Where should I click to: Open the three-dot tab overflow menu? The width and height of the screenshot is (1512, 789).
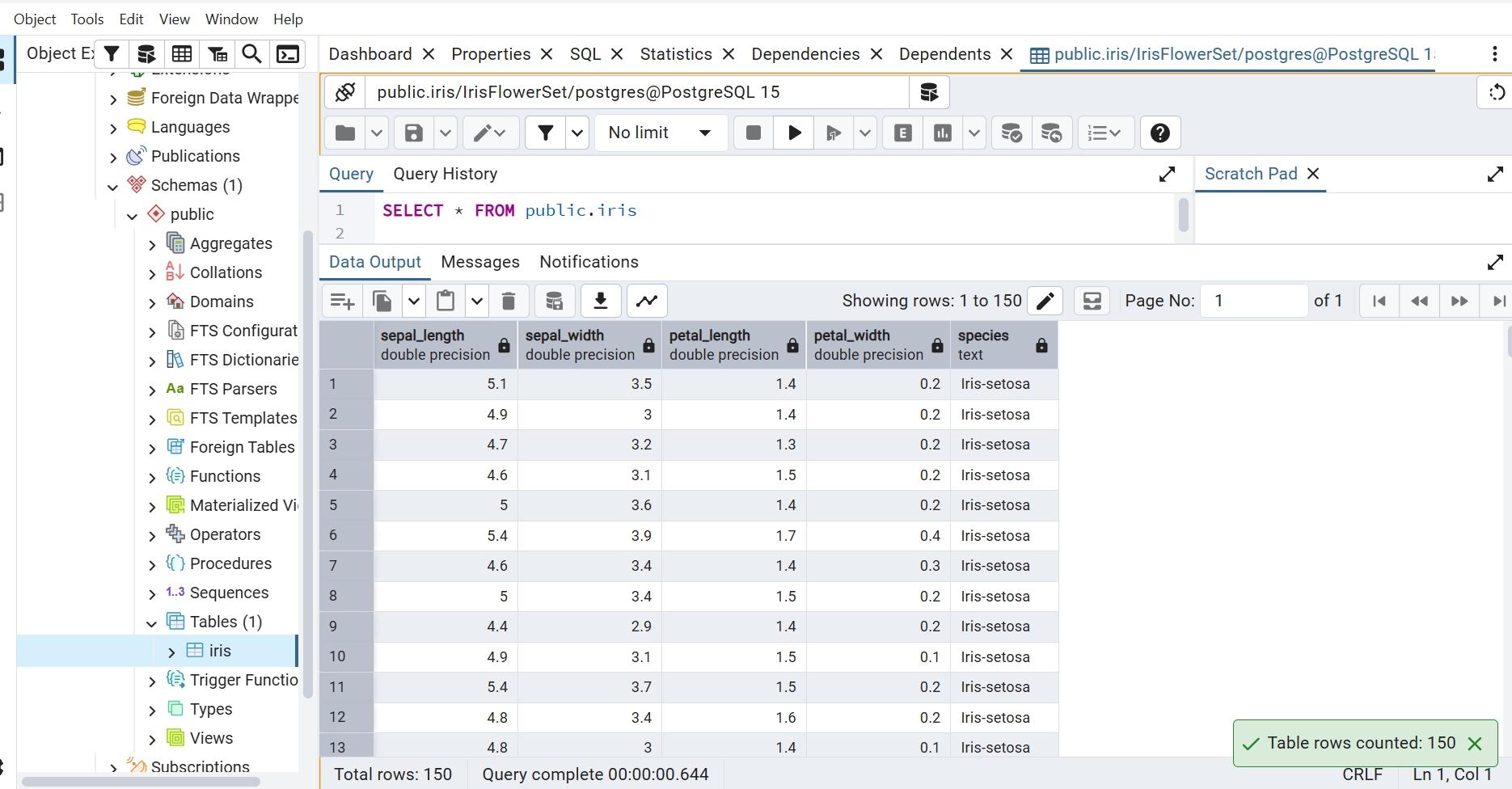(1494, 54)
